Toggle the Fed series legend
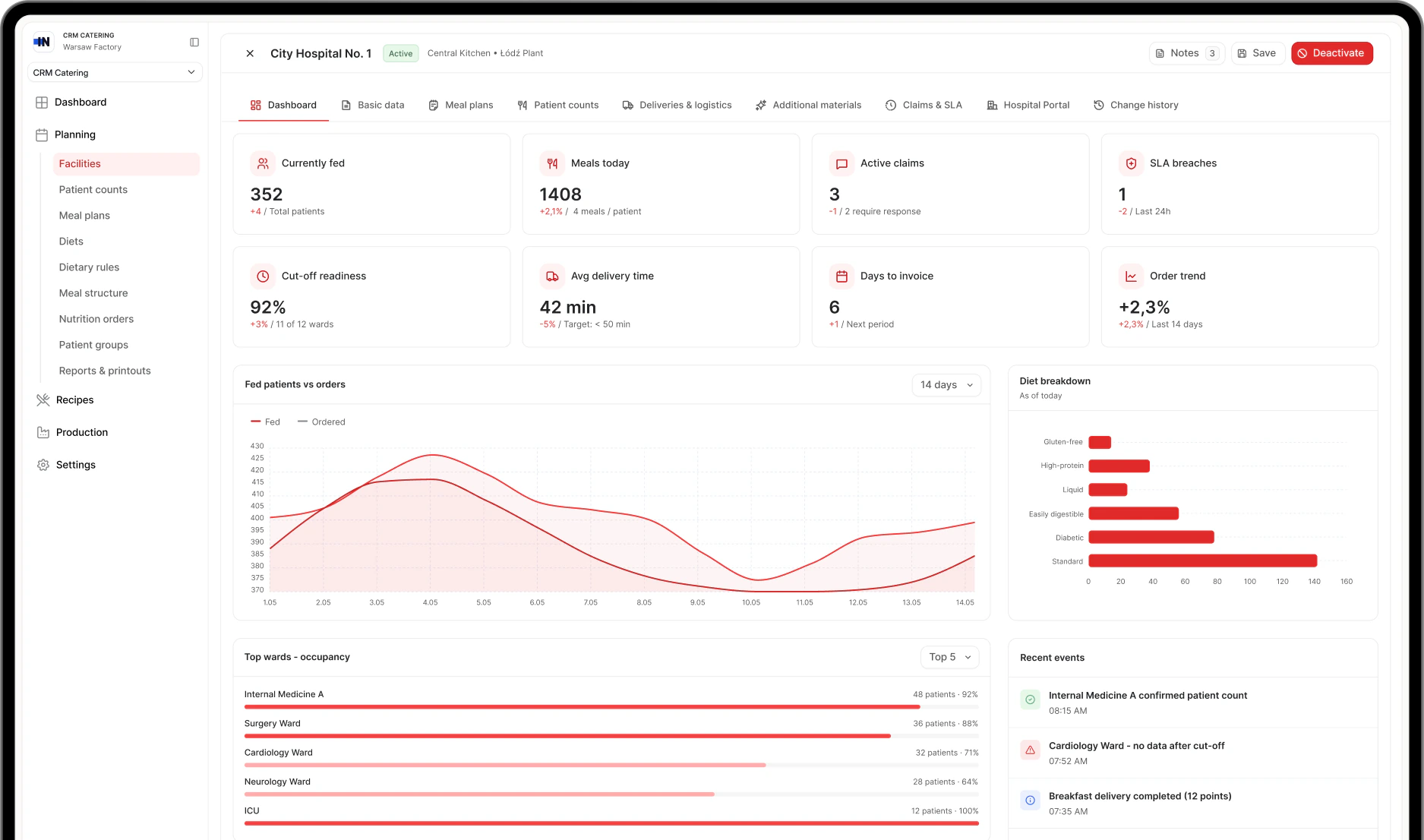1424x840 pixels. pos(265,422)
